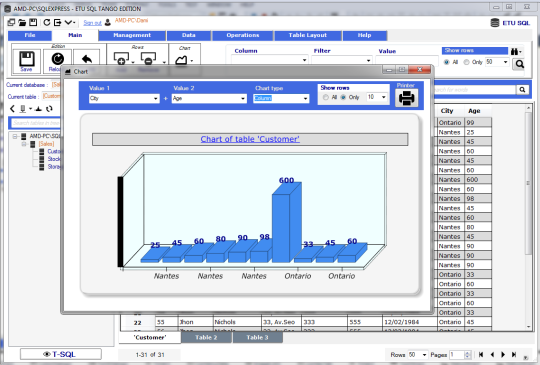The image size is (540, 365).
Task: Click the Add row icon
Action: pos(121,59)
